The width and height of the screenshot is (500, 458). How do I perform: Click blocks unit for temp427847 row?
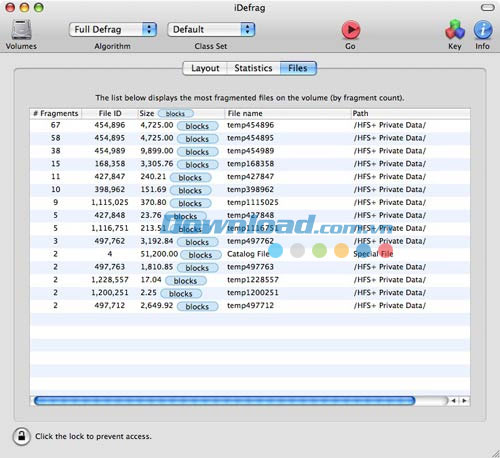coord(190,178)
